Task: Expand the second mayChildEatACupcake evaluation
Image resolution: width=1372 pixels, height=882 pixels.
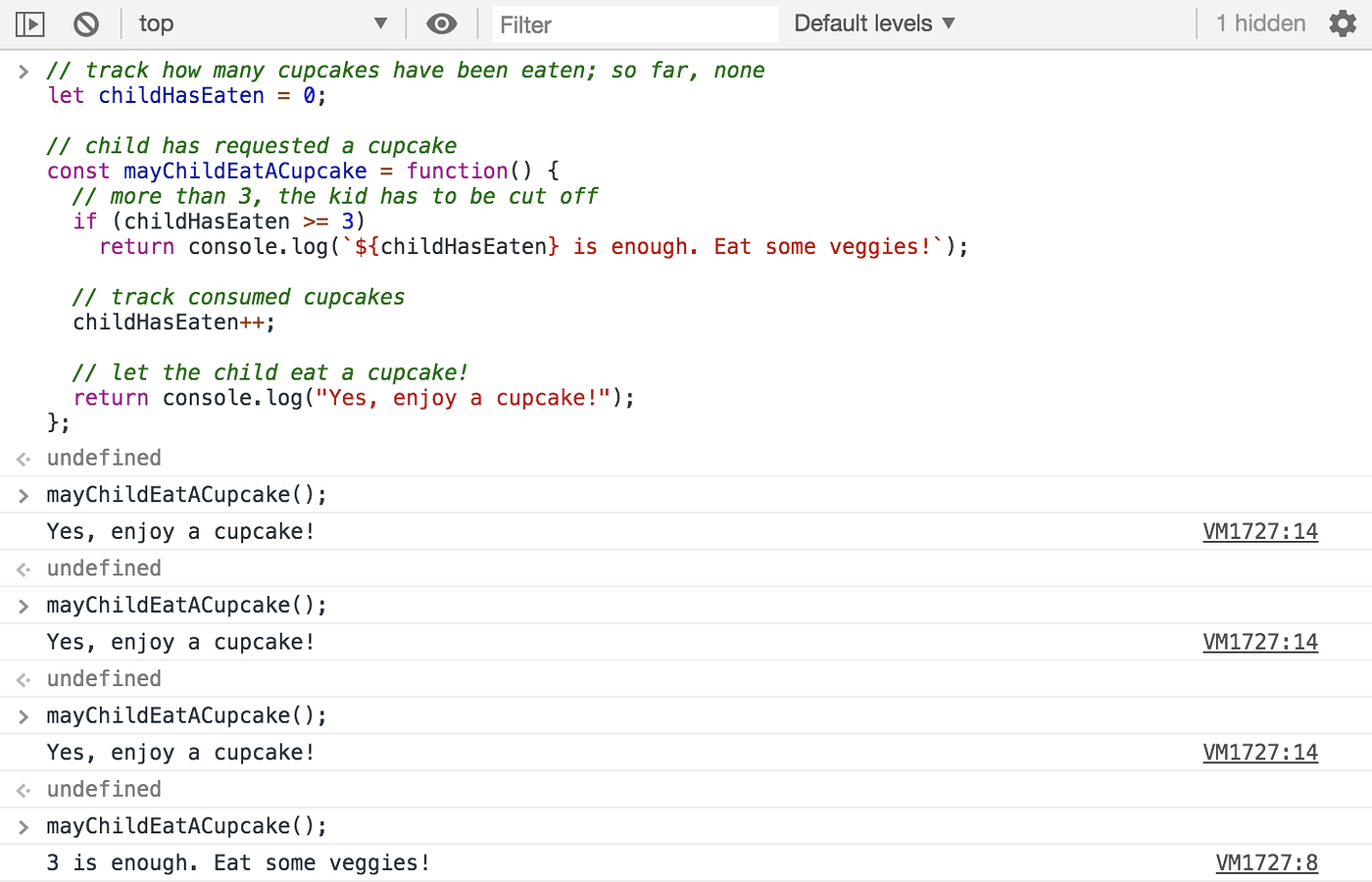Action: (x=23, y=606)
